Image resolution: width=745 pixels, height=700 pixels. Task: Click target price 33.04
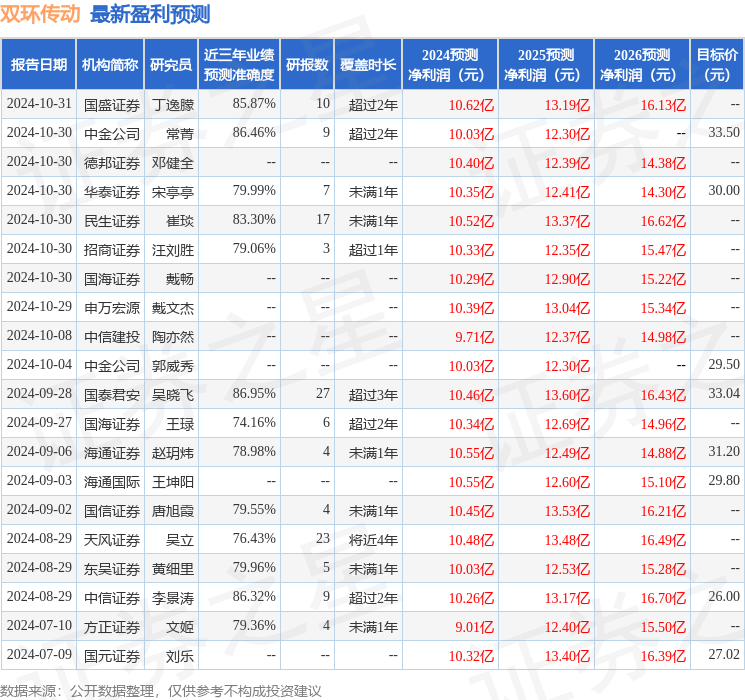point(724,393)
